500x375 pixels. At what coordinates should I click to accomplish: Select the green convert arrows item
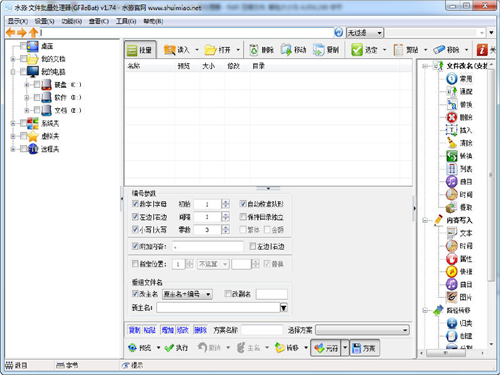pos(452,156)
